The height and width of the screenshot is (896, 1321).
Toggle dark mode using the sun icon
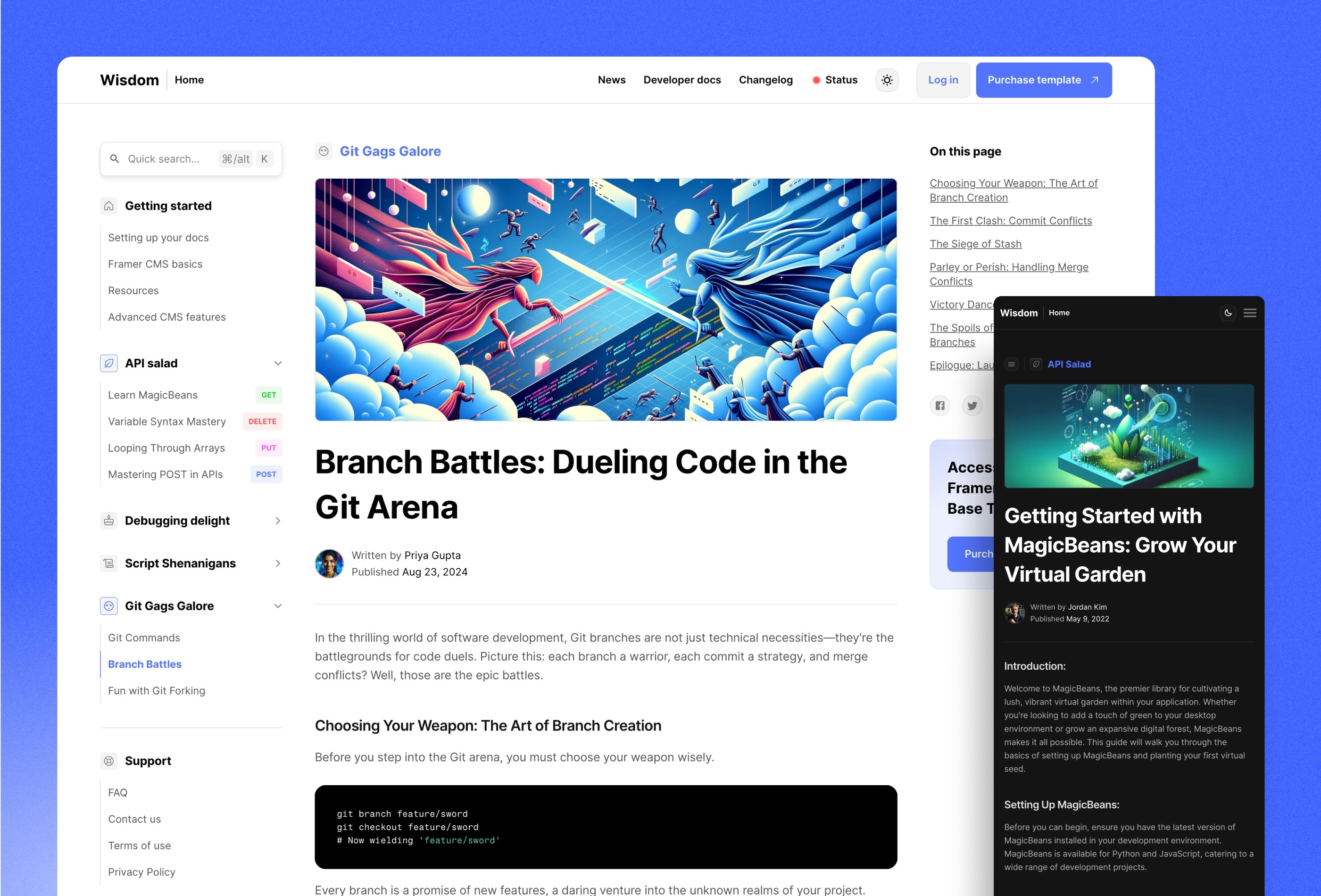(x=887, y=80)
